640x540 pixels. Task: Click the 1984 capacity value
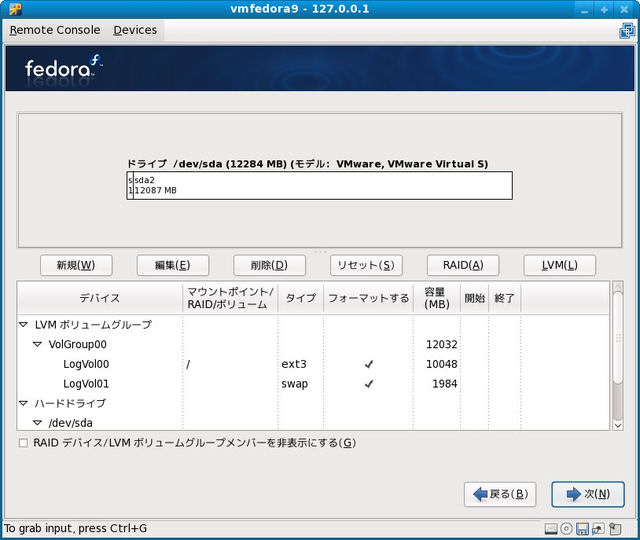pyautogui.click(x=444, y=384)
